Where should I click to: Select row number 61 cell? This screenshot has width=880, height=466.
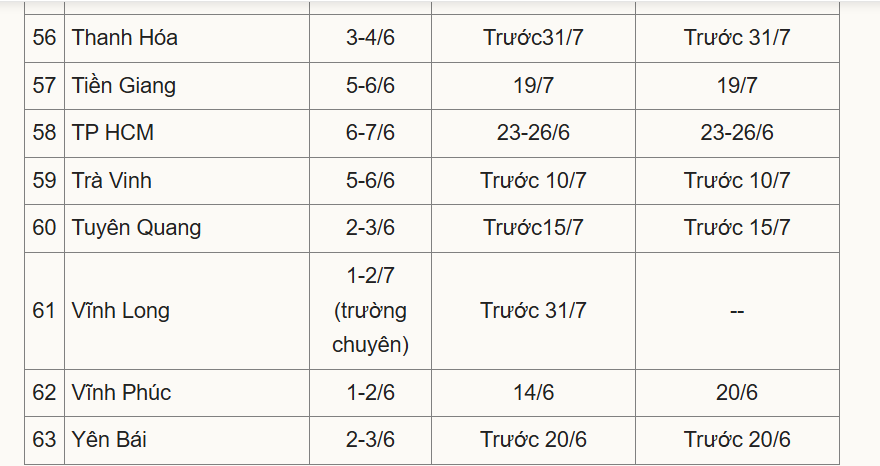(x=44, y=310)
